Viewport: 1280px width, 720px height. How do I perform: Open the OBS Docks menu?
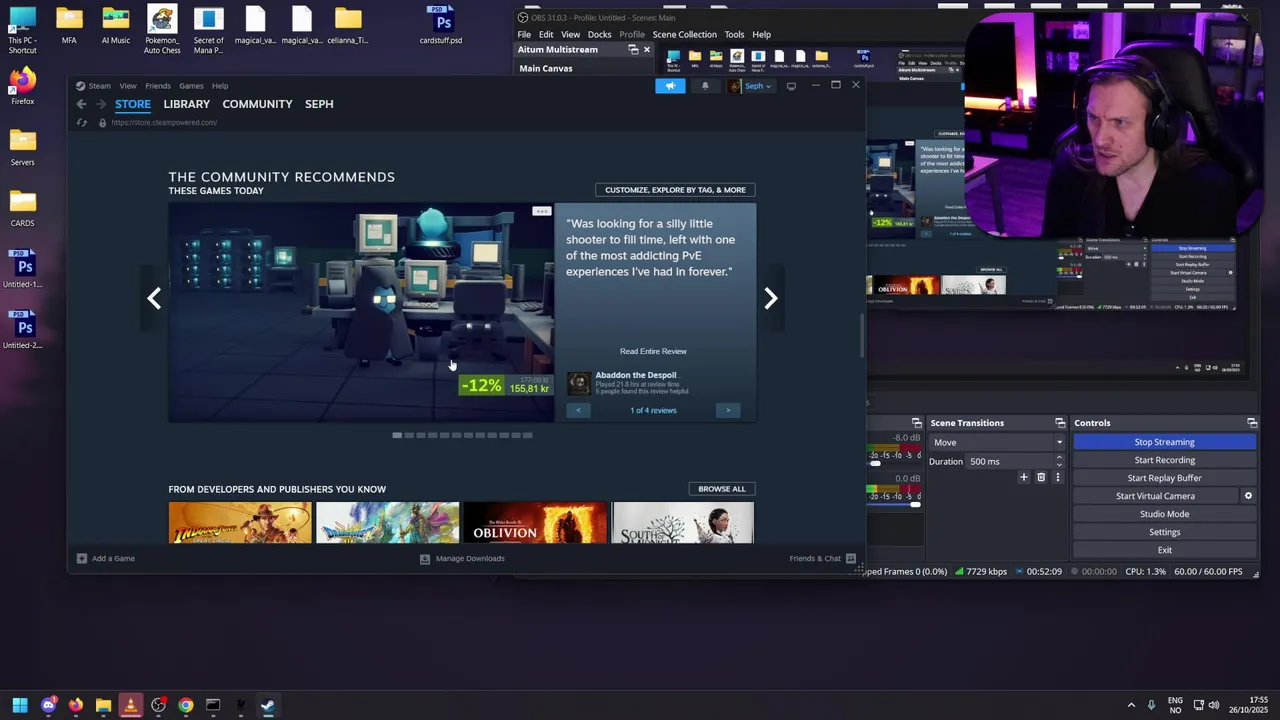point(599,34)
